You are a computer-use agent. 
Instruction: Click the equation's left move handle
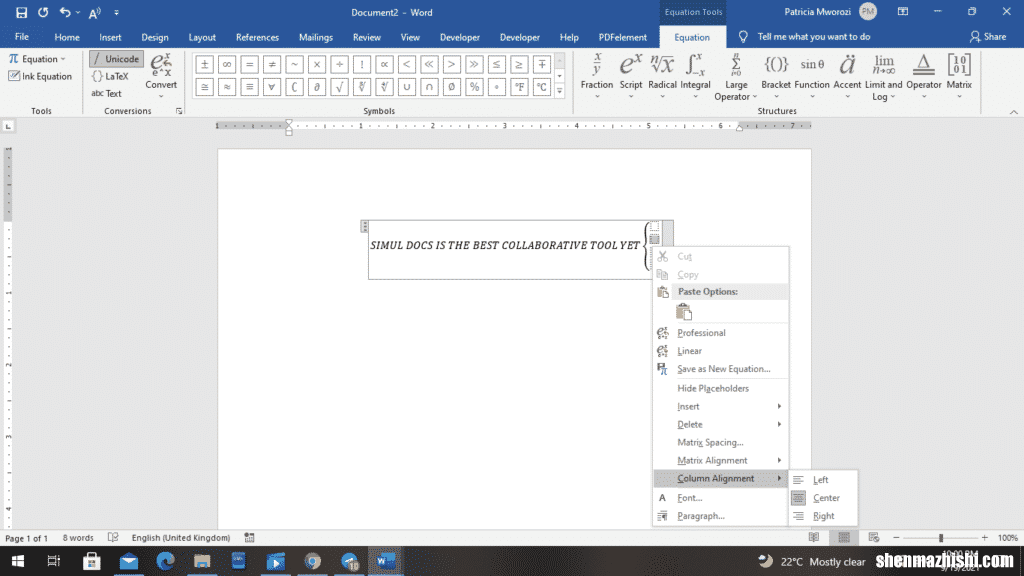pyautogui.click(x=364, y=227)
